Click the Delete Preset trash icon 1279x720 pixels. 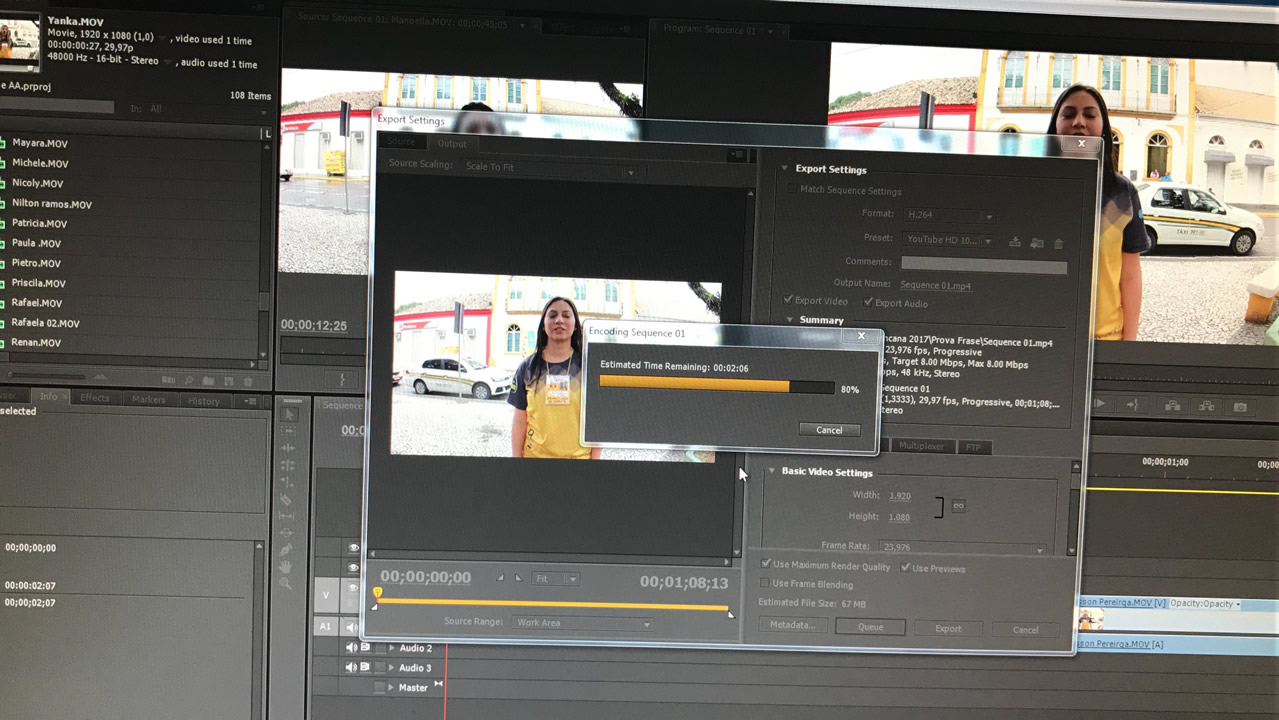pos(1059,243)
